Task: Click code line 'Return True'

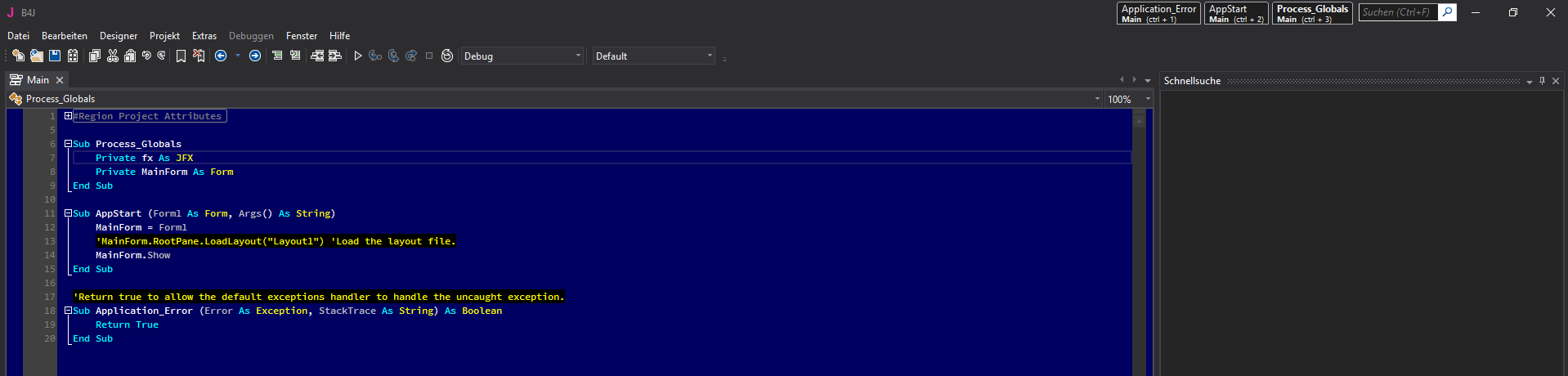Action: pos(127,325)
